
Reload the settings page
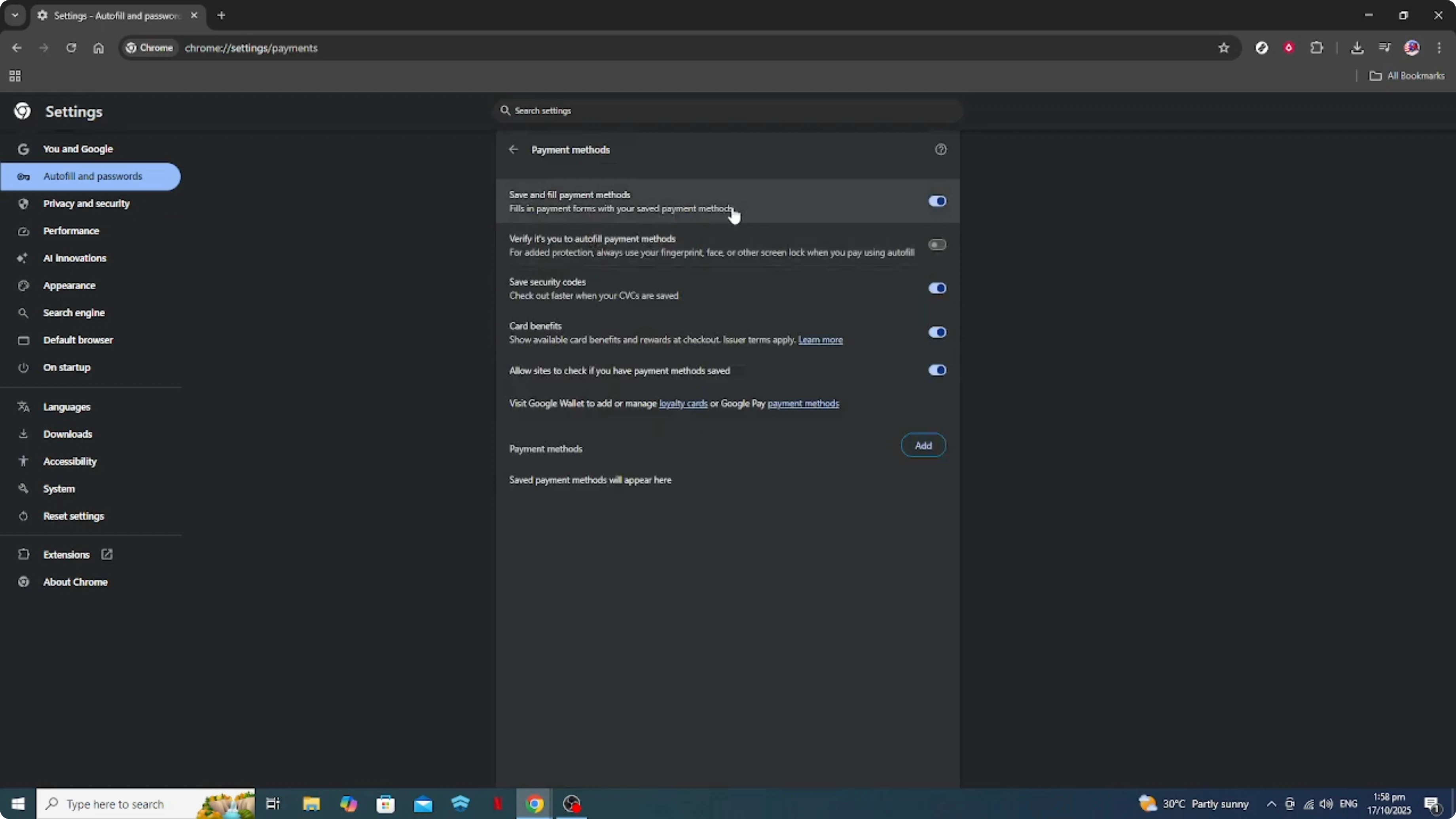71,48
